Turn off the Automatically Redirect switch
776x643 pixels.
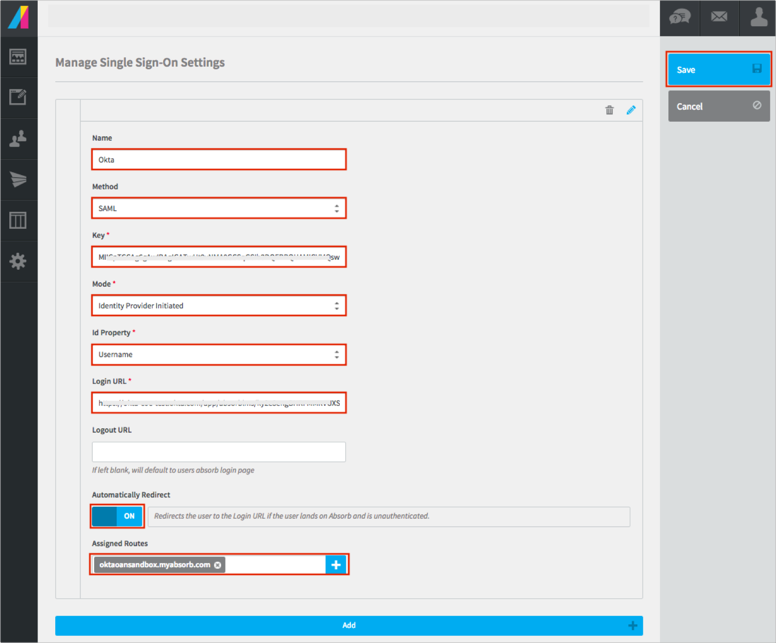117,516
